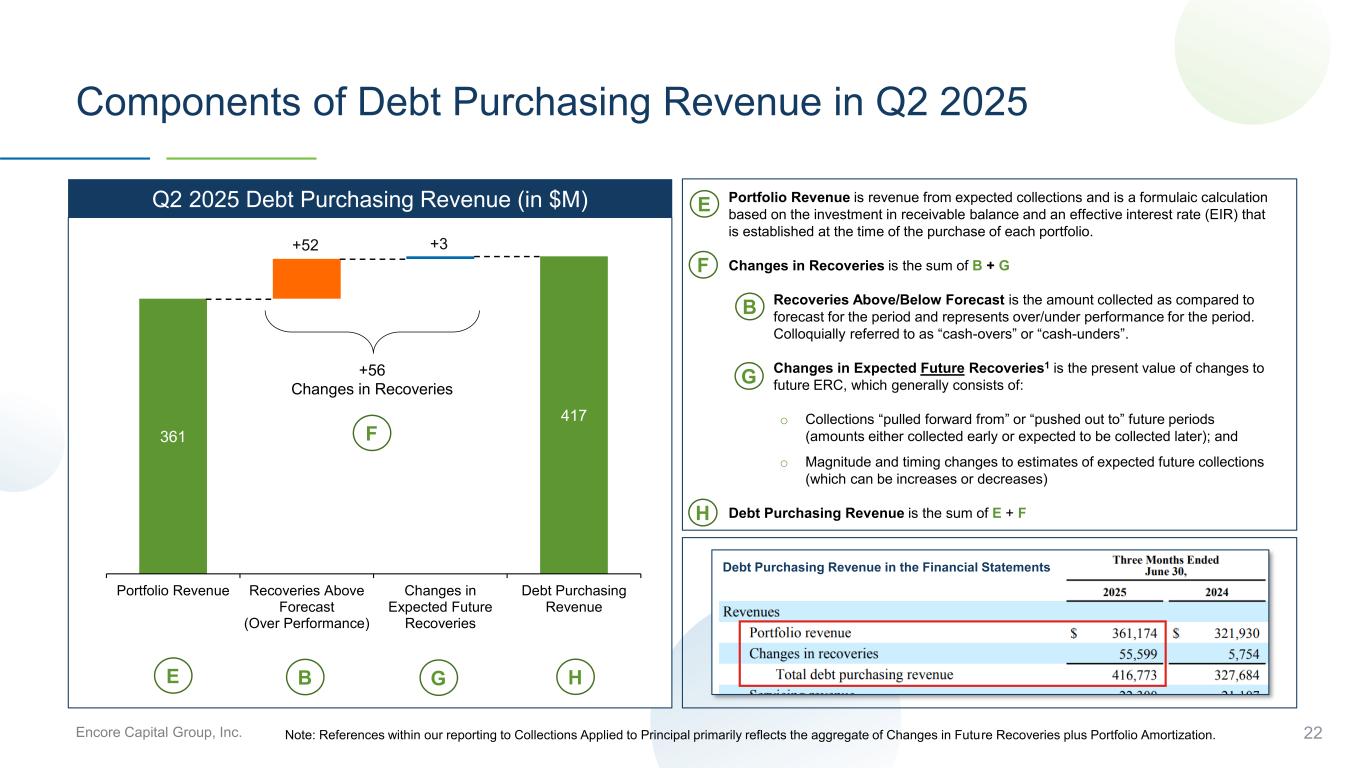Click the green bar labeled 361
The image size is (1365, 768).
point(173,436)
